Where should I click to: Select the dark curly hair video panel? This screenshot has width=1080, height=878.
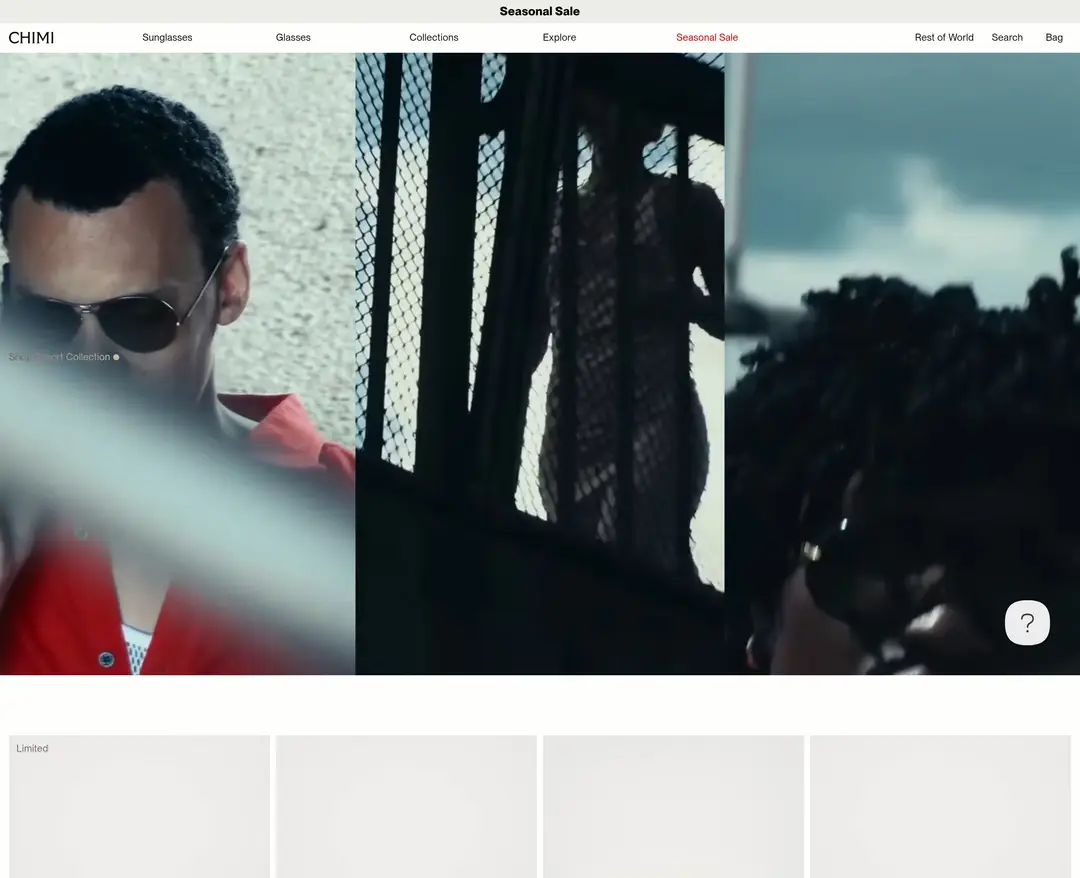pos(902,364)
